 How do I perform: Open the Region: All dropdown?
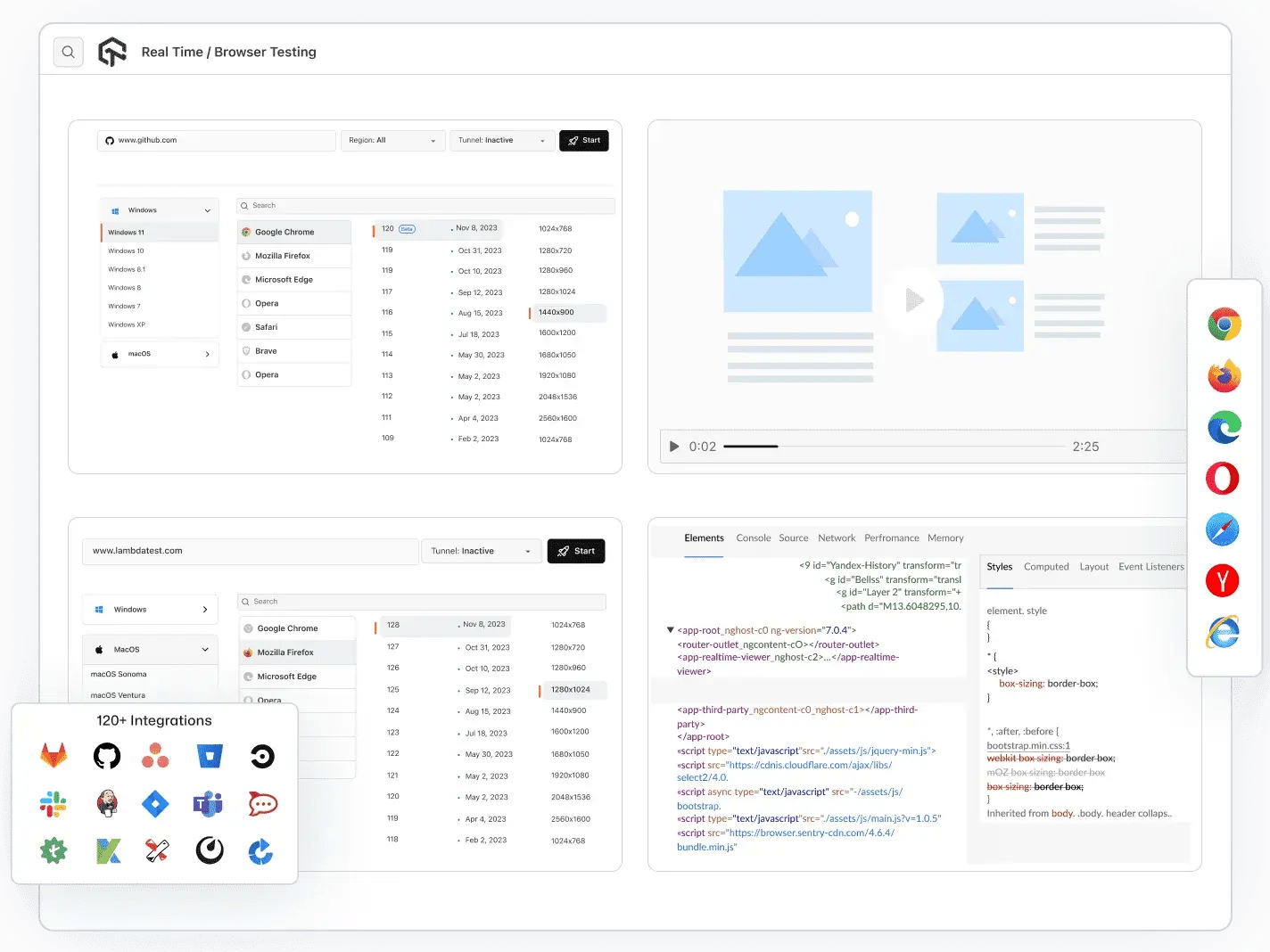pyautogui.click(x=392, y=140)
